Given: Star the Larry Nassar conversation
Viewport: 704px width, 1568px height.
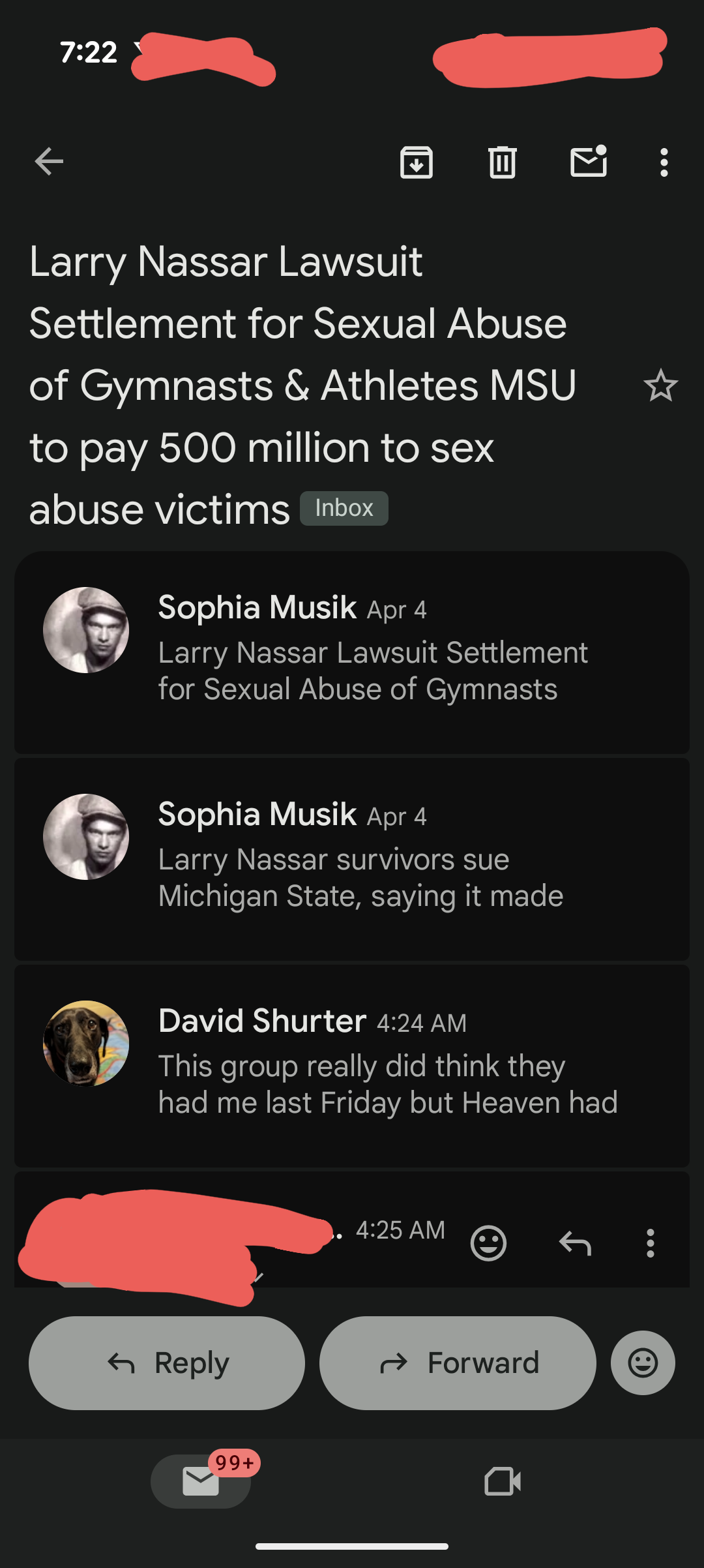Looking at the screenshot, I should coord(660,385).
